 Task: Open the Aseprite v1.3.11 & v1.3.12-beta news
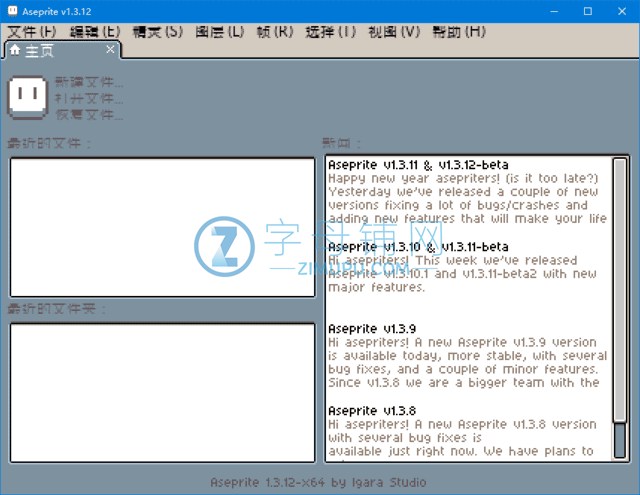[x=418, y=165]
